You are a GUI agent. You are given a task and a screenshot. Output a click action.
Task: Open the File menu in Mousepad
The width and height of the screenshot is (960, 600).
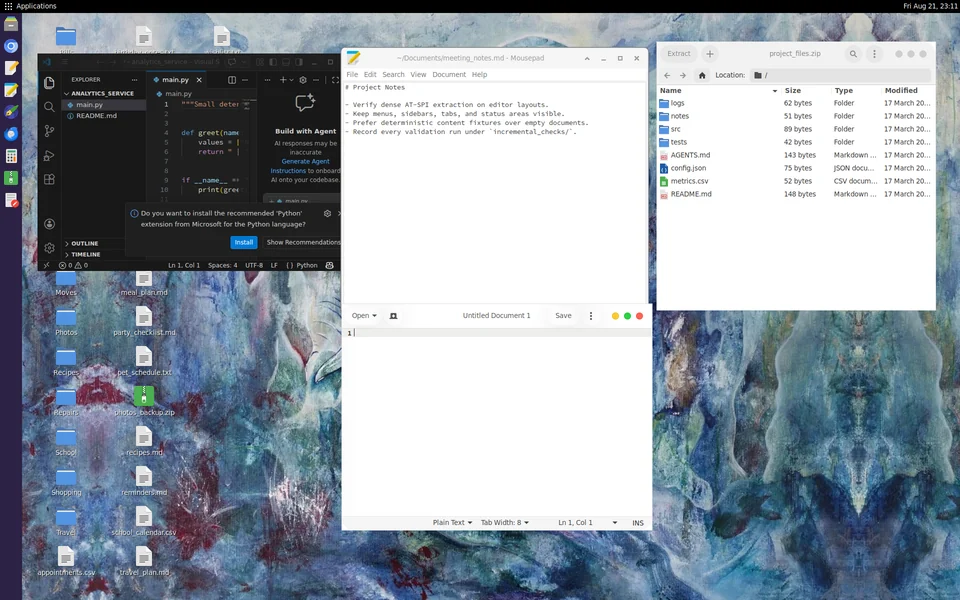pyautogui.click(x=352, y=75)
